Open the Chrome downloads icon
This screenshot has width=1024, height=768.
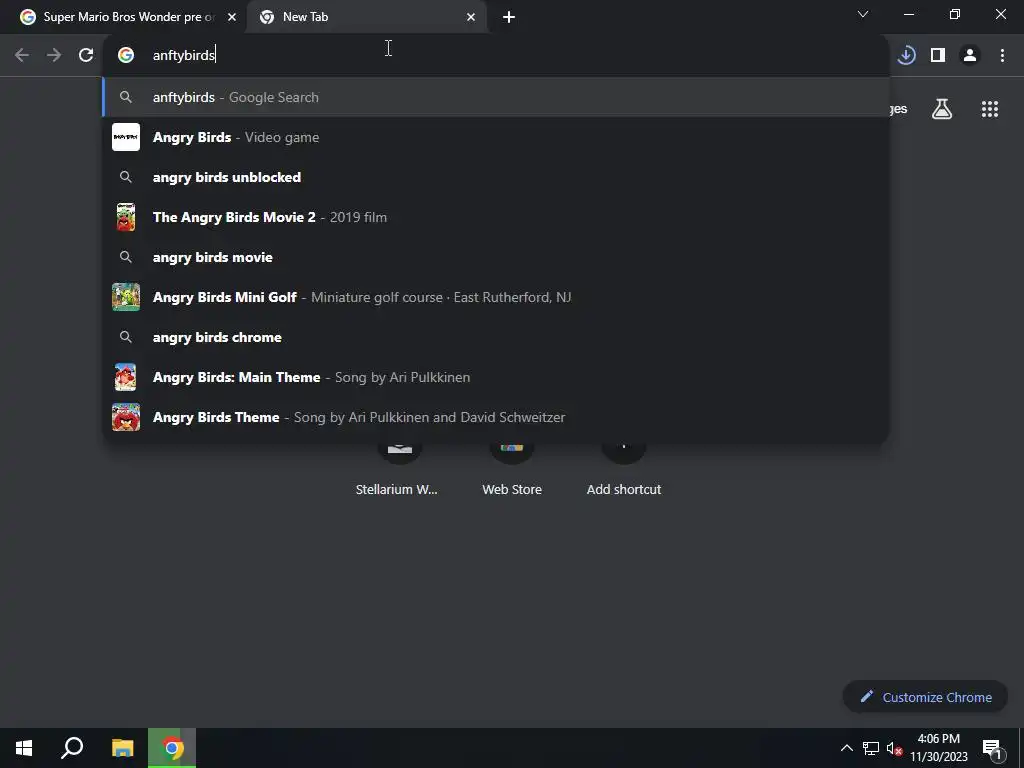point(906,55)
